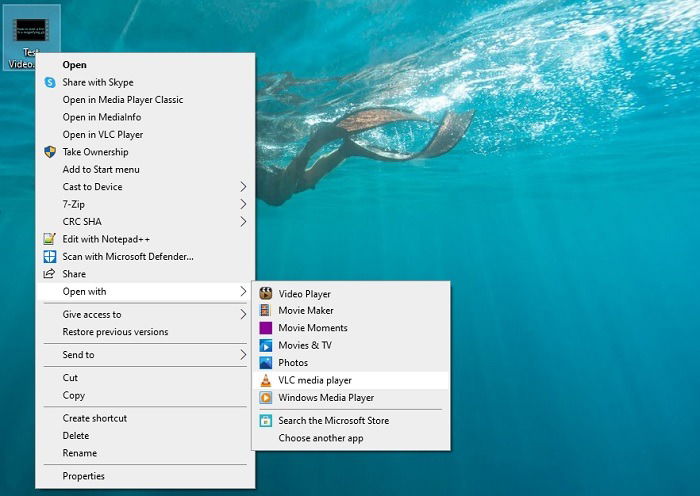Click the Share arrow icon

click(49, 273)
